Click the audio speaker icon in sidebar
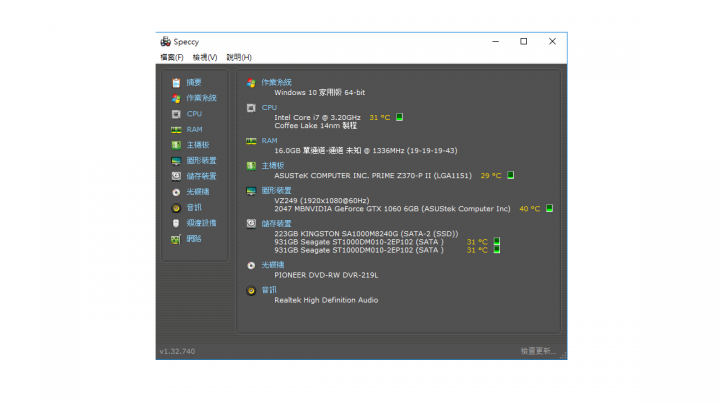Image resolution: width=720 pixels, height=405 pixels. (x=176, y=208)
